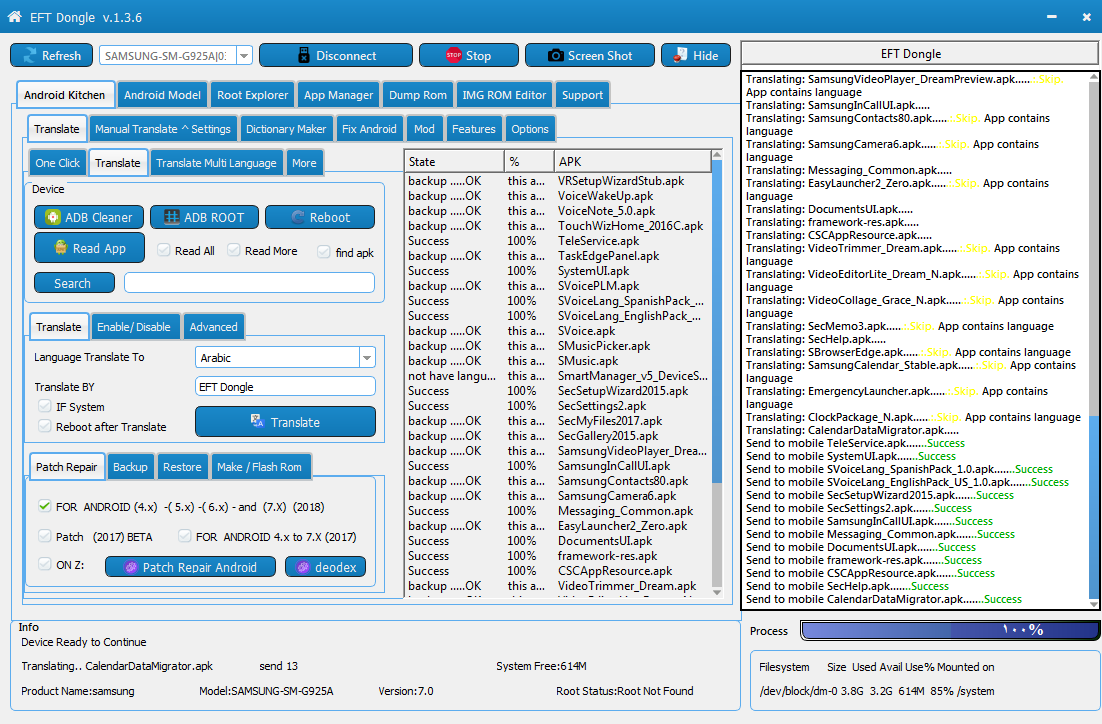Image resolution: width=1102 pixels, height=724 pixels.
Task: Click the Translate button language icon
Action: (257, 421)
